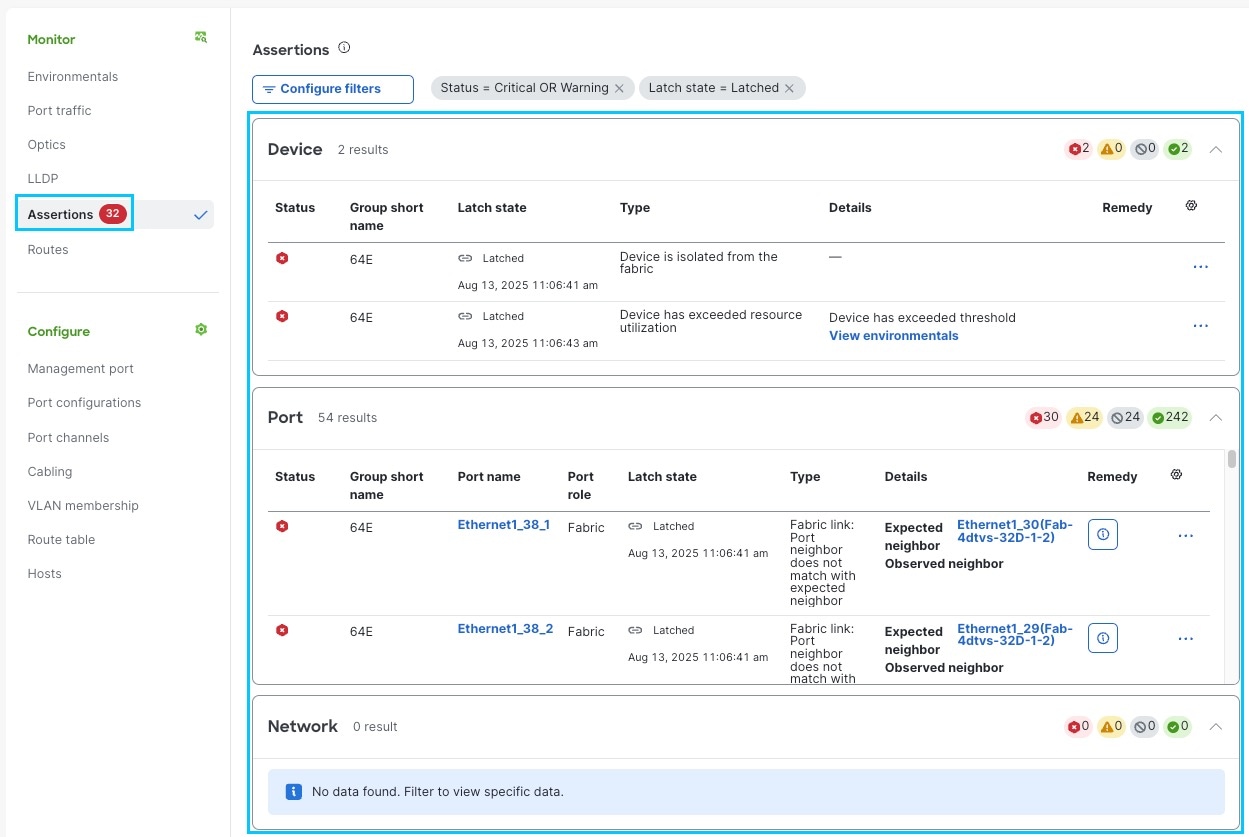Click the Port name column header
This screenshot has height=837, width=1249.
(489, 477)
